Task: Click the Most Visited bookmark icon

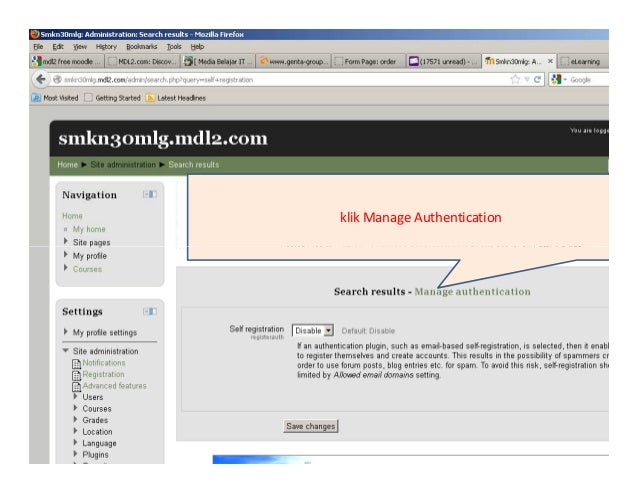Action: pyautogui.click(x=36, y=98)
